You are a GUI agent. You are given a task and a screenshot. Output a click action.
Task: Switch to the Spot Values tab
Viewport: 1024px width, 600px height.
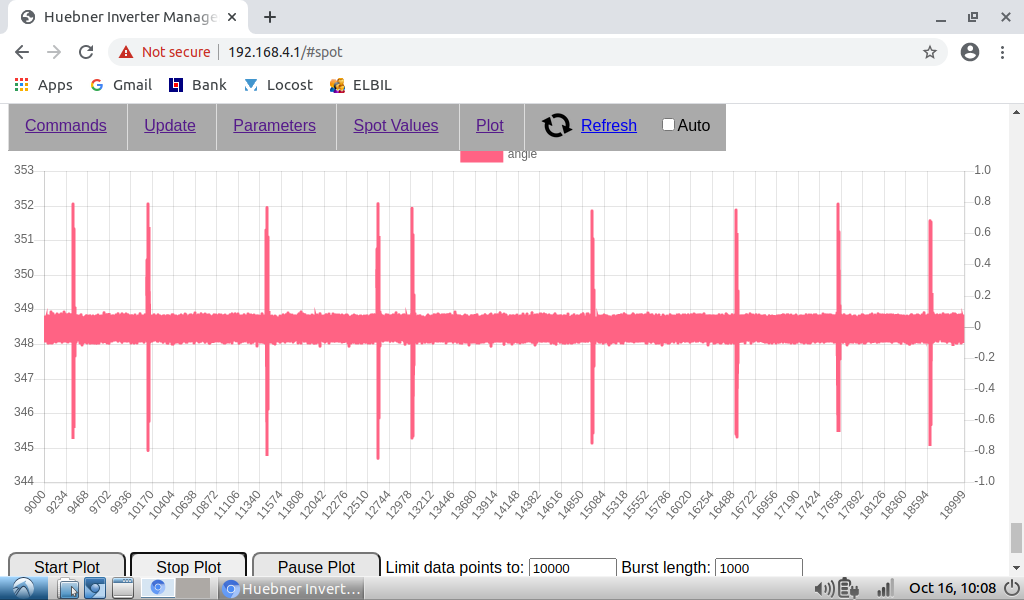[x=396, y=125]
